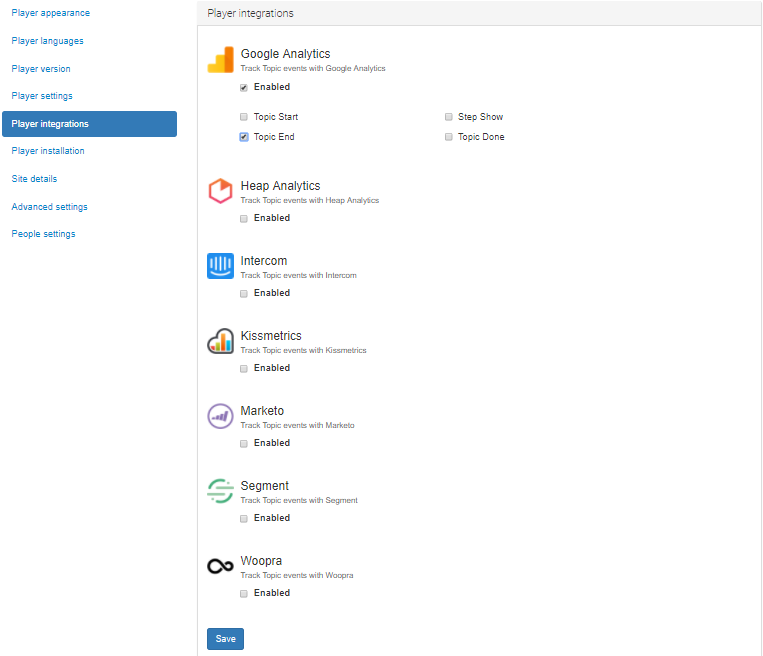Viewport: 763px width, 656px height.
Task: Save the integration settings
Action: coord(225,638)
